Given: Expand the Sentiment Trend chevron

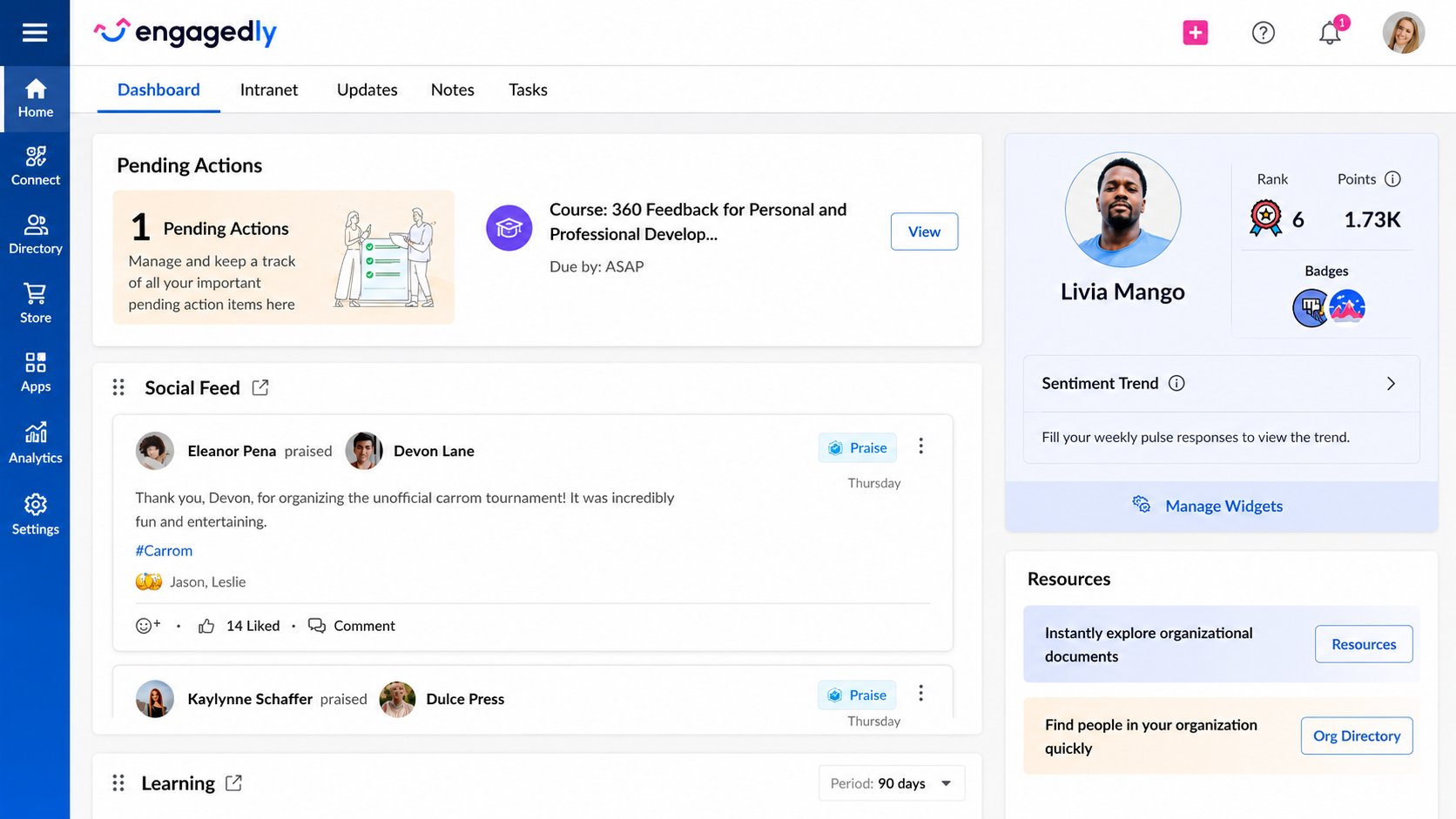Looking at the screenshot, I should (x=1391, y=383).
